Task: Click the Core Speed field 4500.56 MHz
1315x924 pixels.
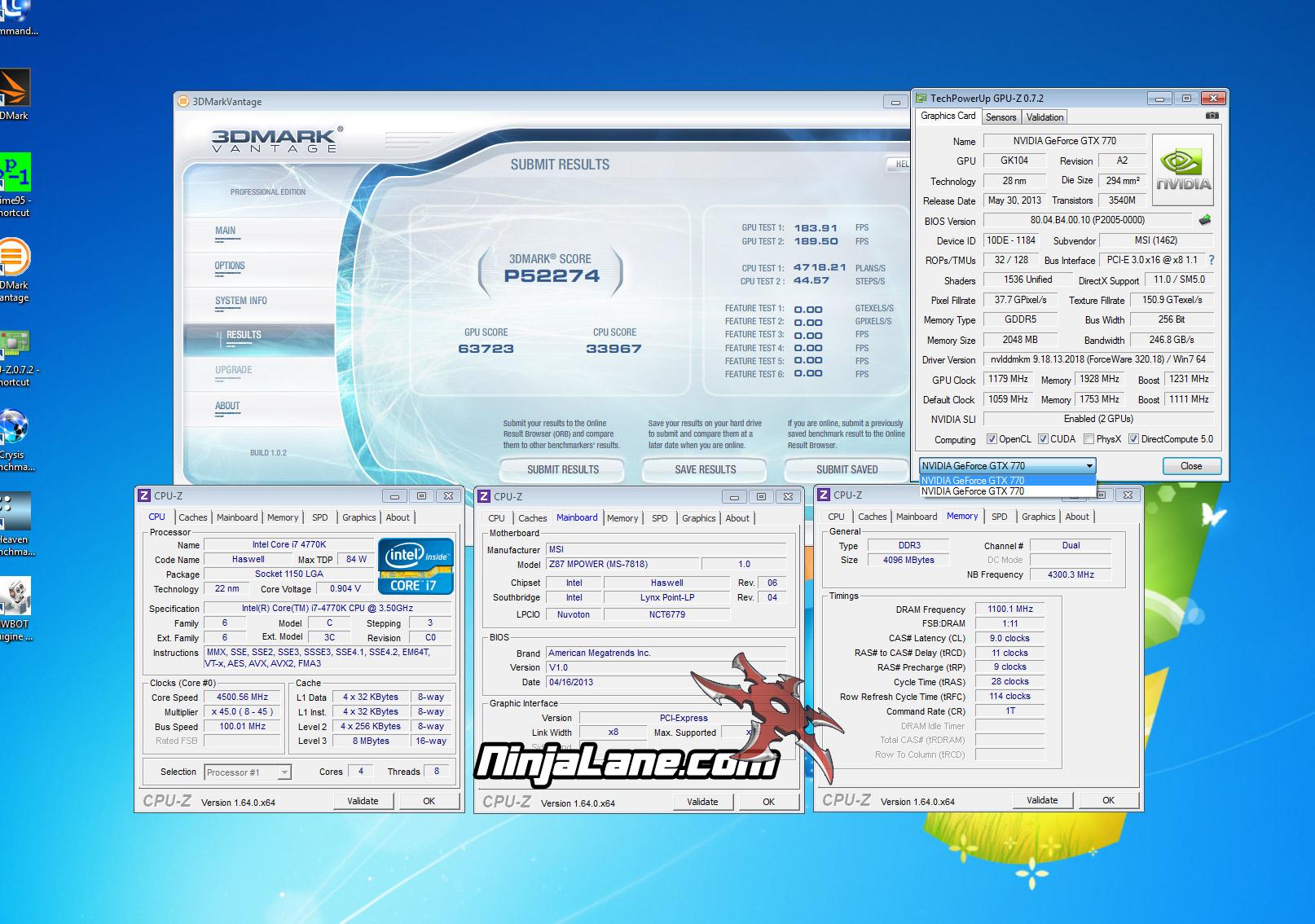Action: coord(242,697)
